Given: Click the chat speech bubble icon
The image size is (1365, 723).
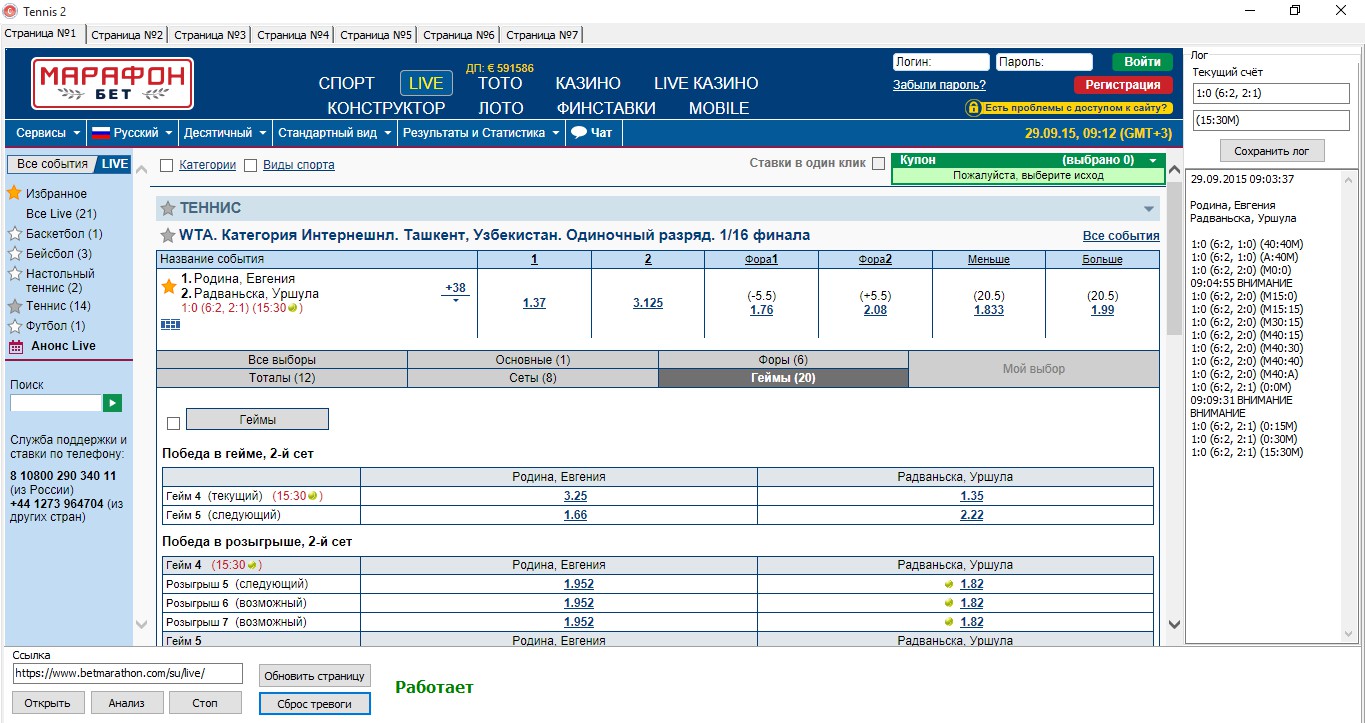Looking at the screenshot, I should (x=578, y=132).
